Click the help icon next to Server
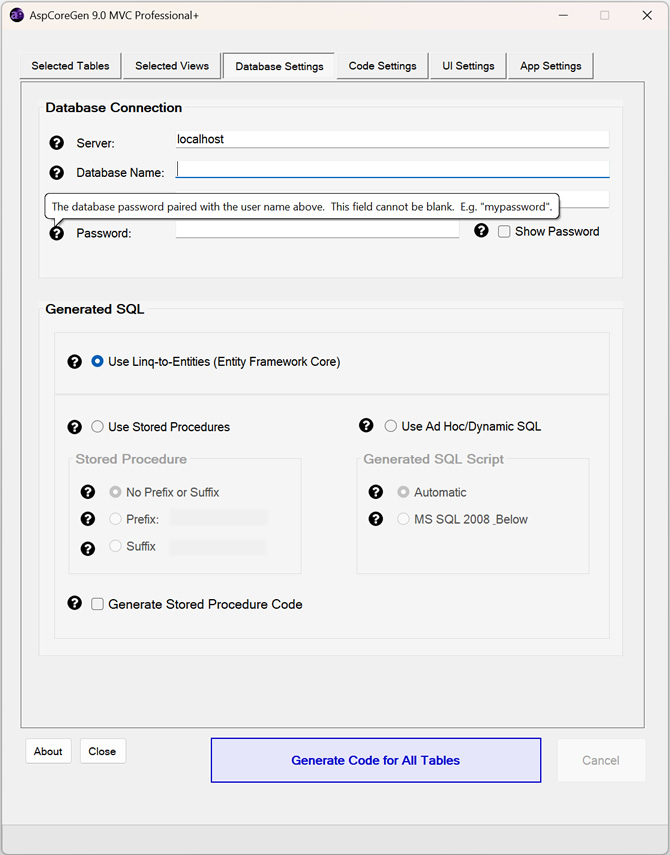 tap(57, 143)
